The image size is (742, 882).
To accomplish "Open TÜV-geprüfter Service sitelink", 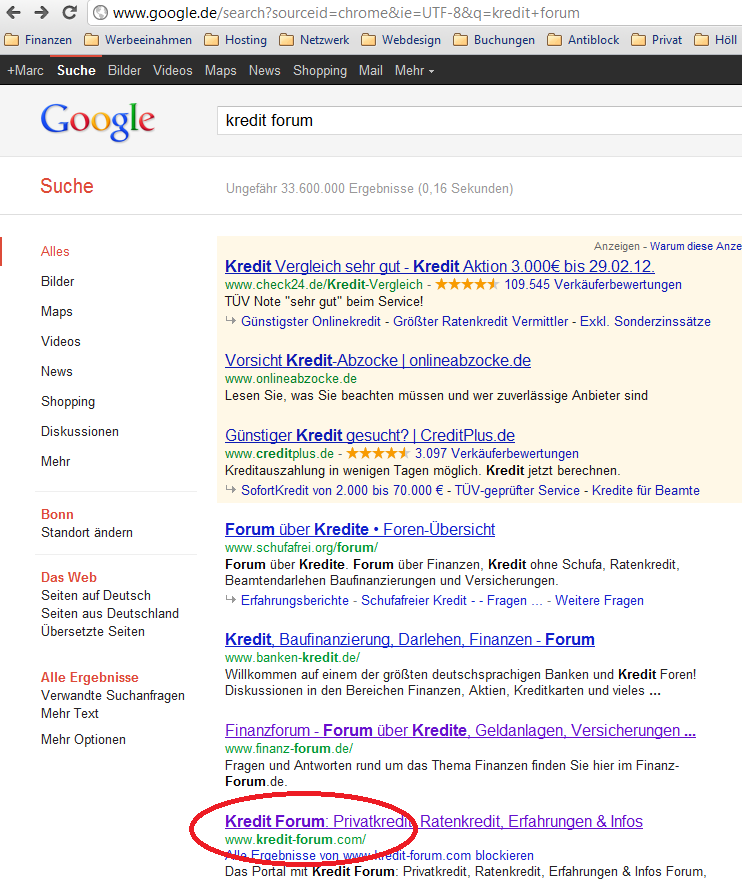I will pyautogui.click(x=517, y=490).
